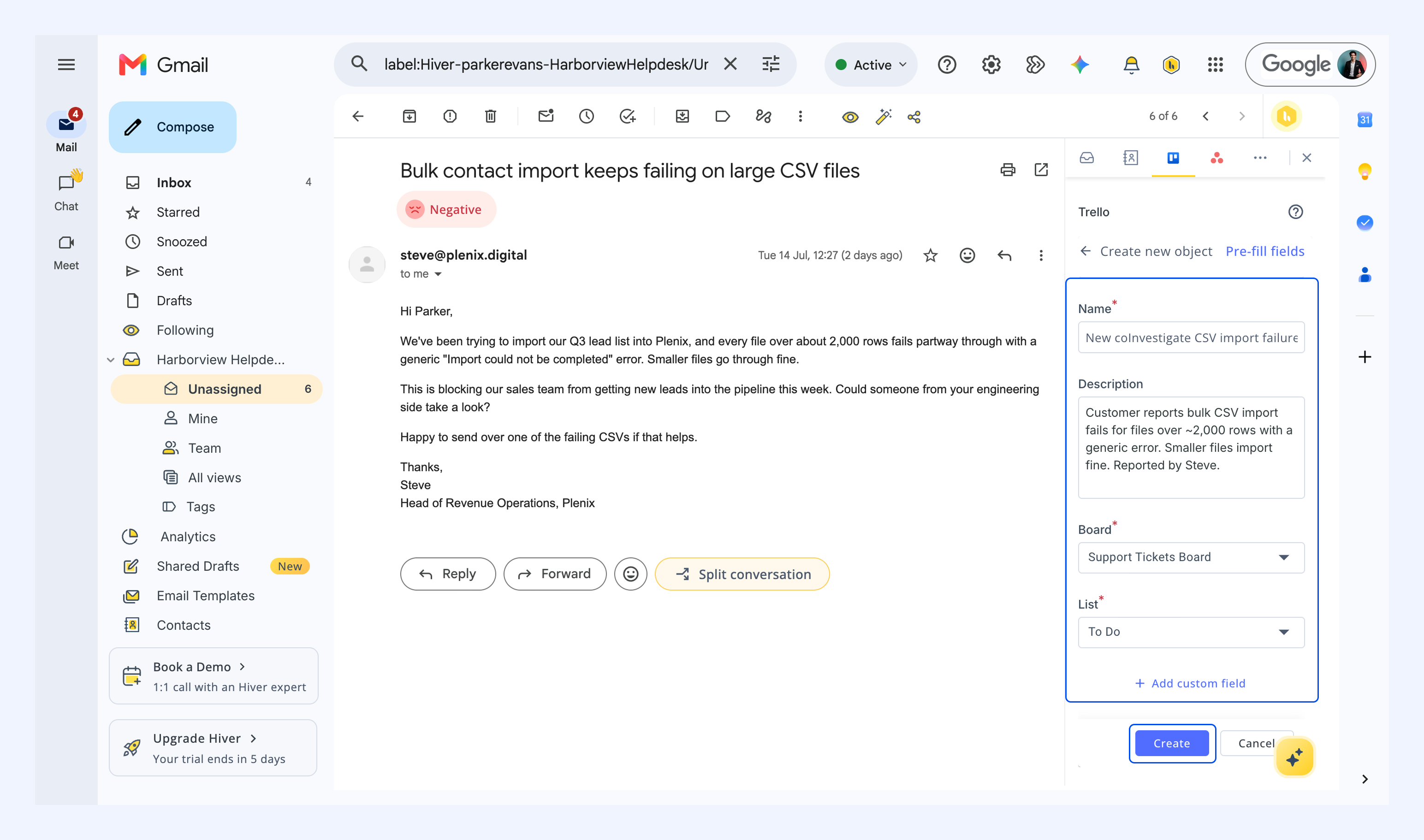
Task: Delete the email with trash icon
Action: tap(490, 117)
